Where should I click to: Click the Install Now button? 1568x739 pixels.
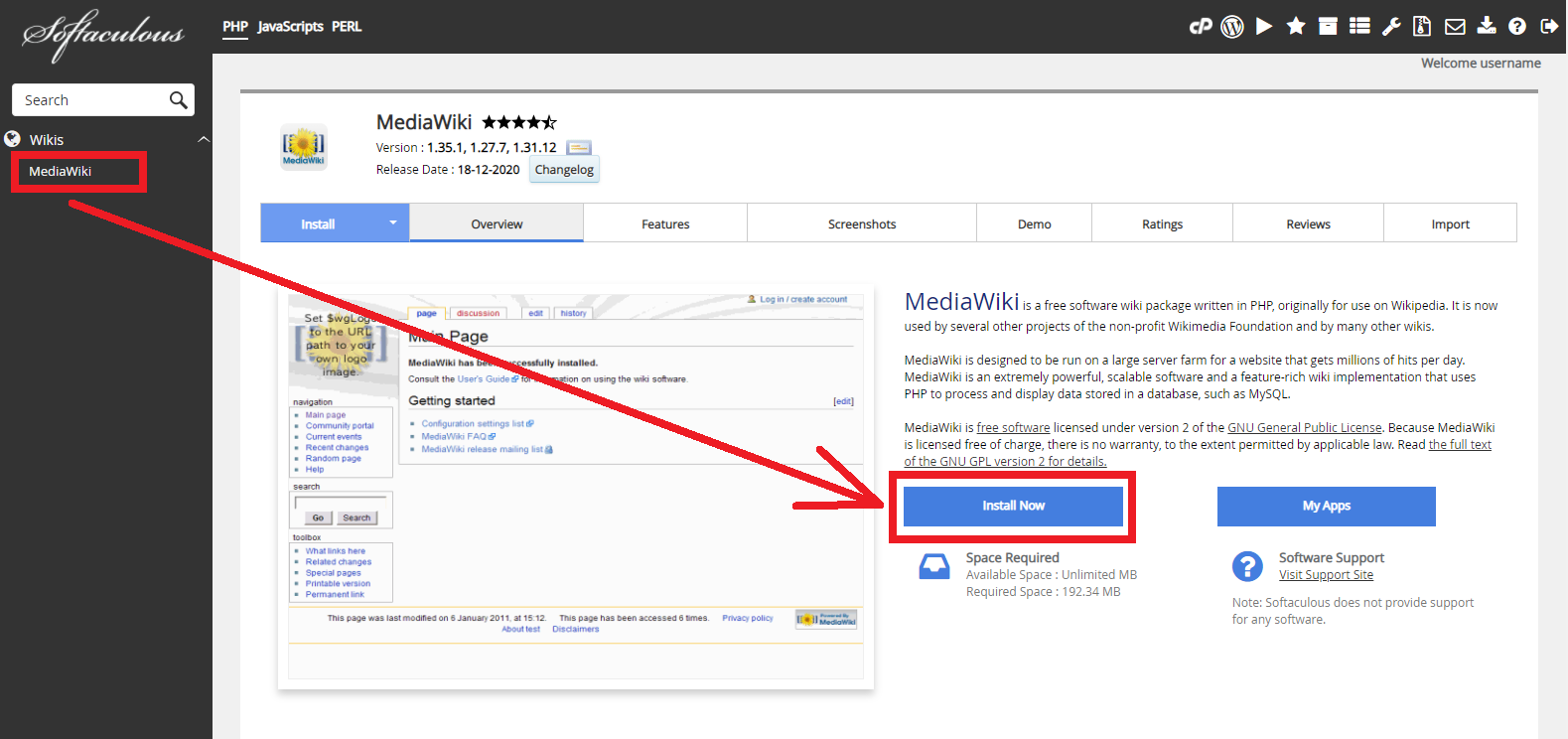(x=1013, y=506)
